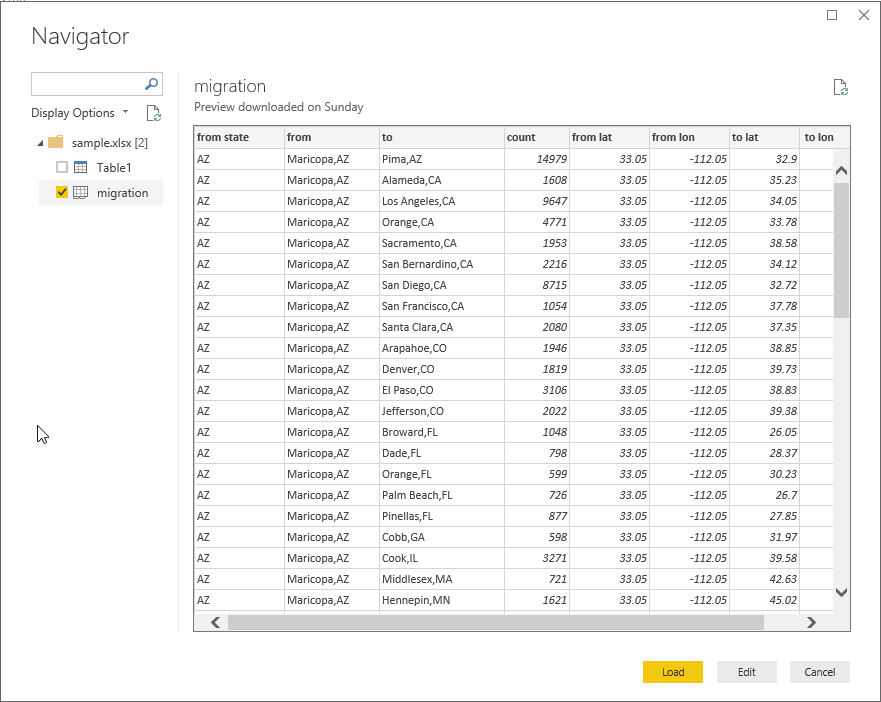Close the Navigator dialog
The height and width of the screenshot is (702, 881).
click(863, 15)
